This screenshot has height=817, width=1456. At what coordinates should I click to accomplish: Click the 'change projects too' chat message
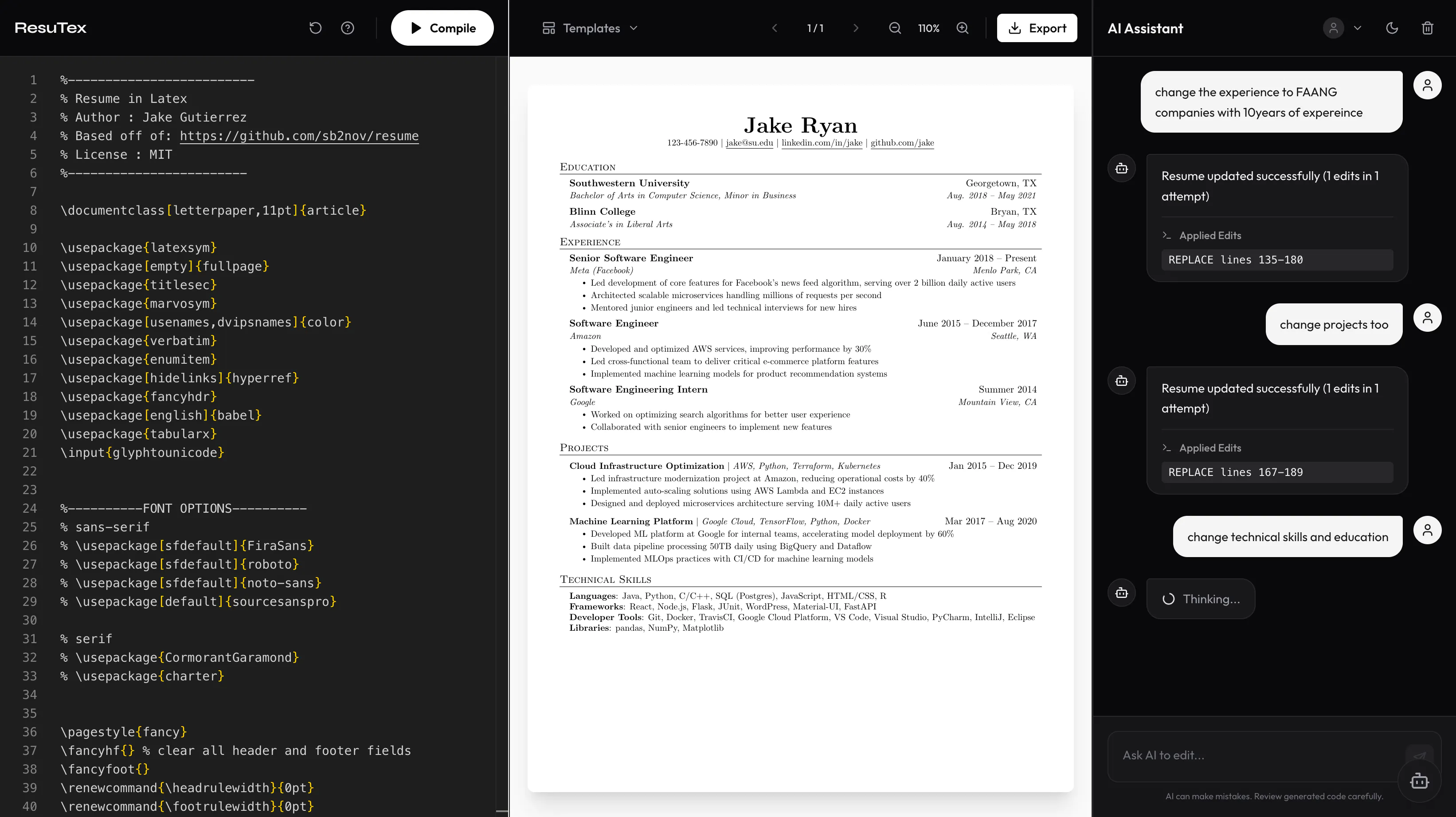coord(1334,324)
